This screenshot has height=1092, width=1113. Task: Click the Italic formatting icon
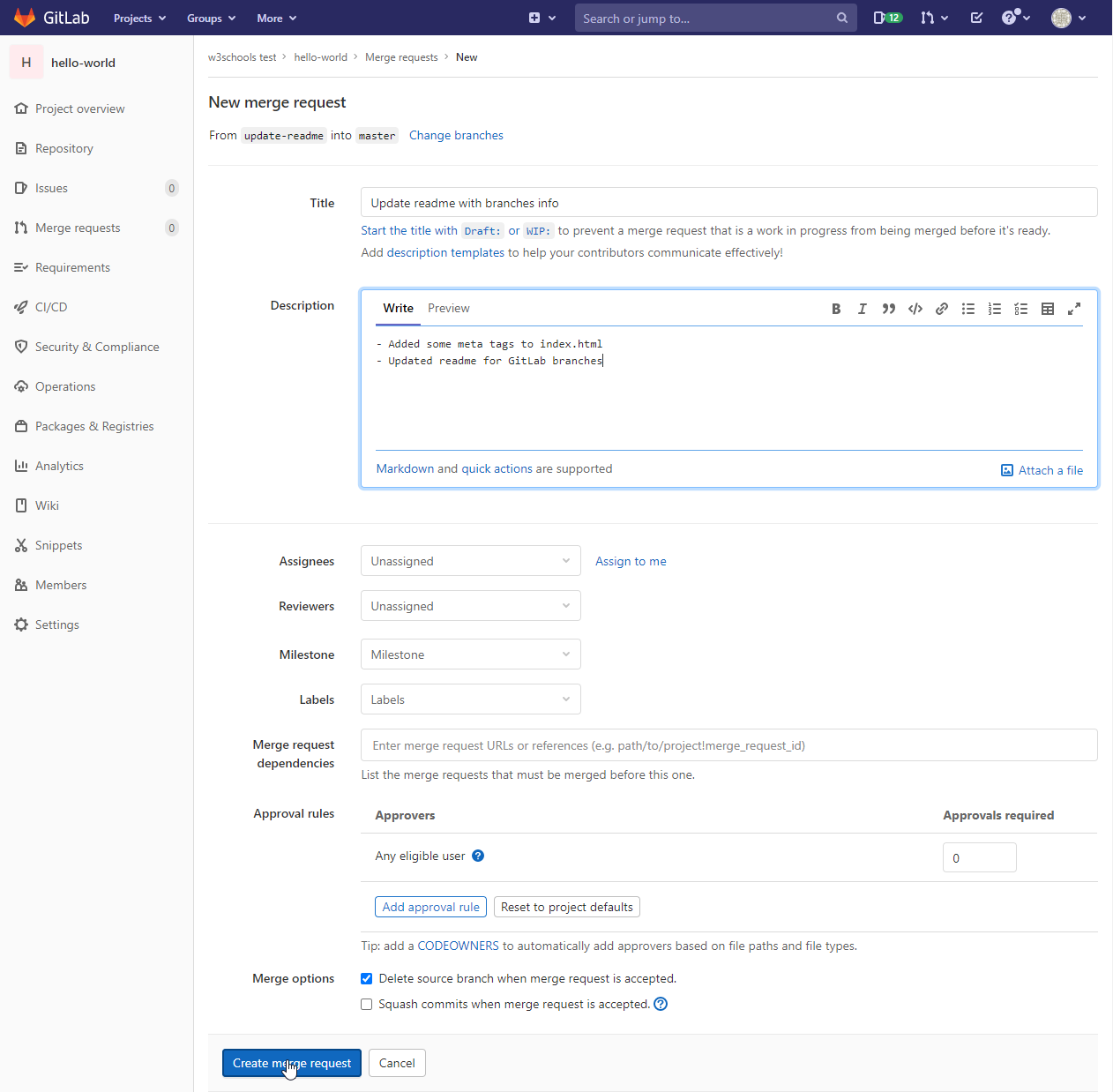(863, 309)
